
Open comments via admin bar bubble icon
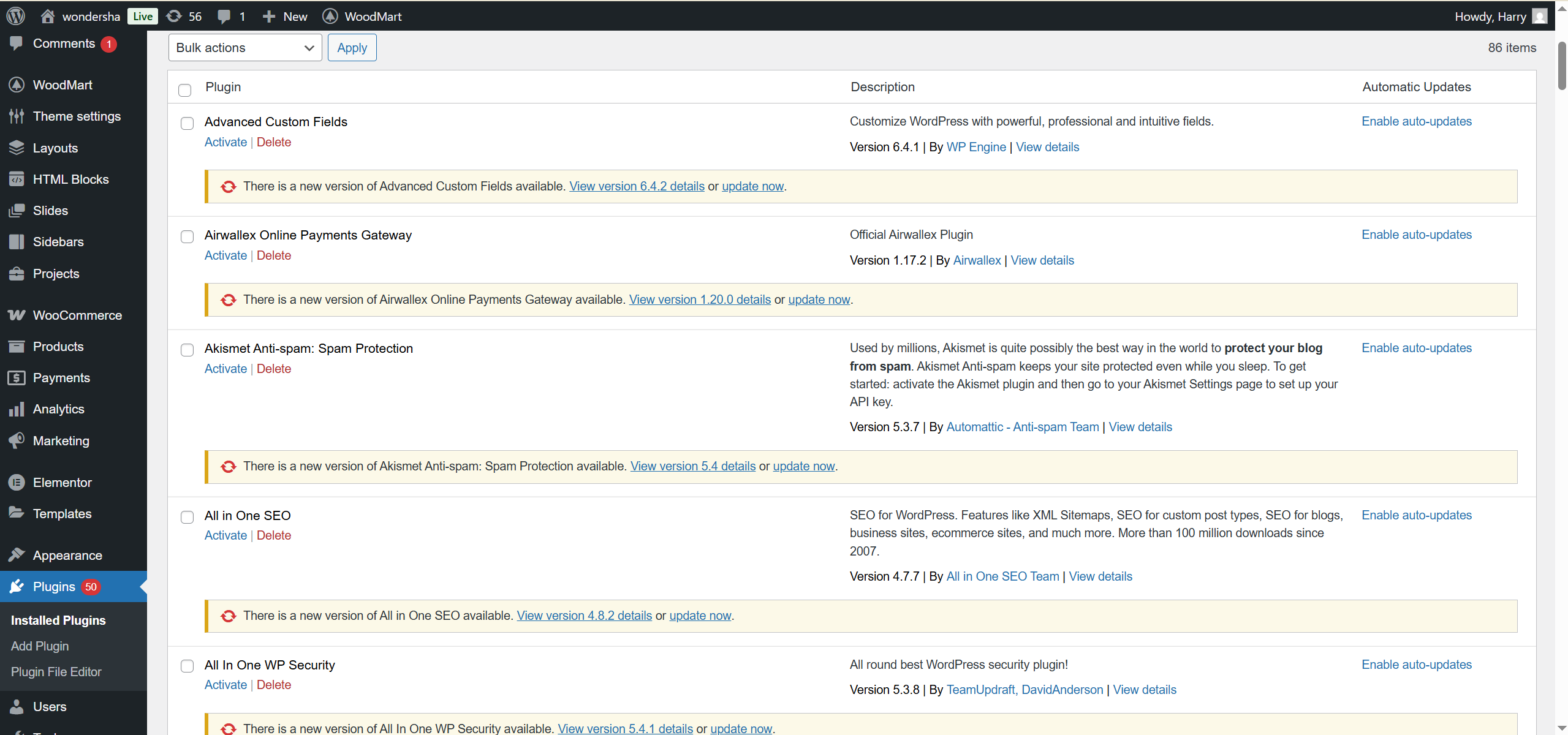(227, 16)
